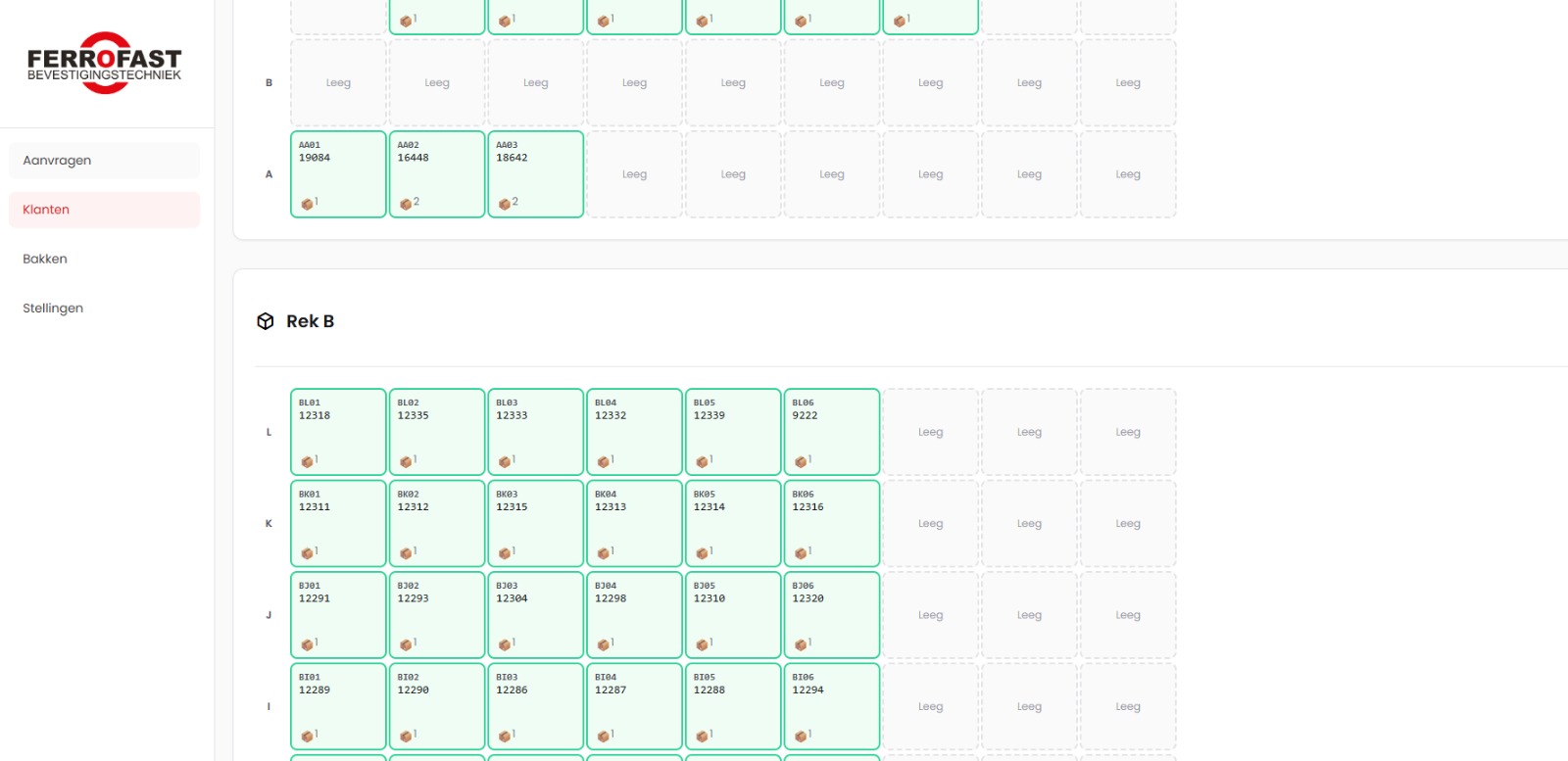Open the Aanvragen menu item
Viewport: 1568px width, 761px height.
(x=104, y=161)
